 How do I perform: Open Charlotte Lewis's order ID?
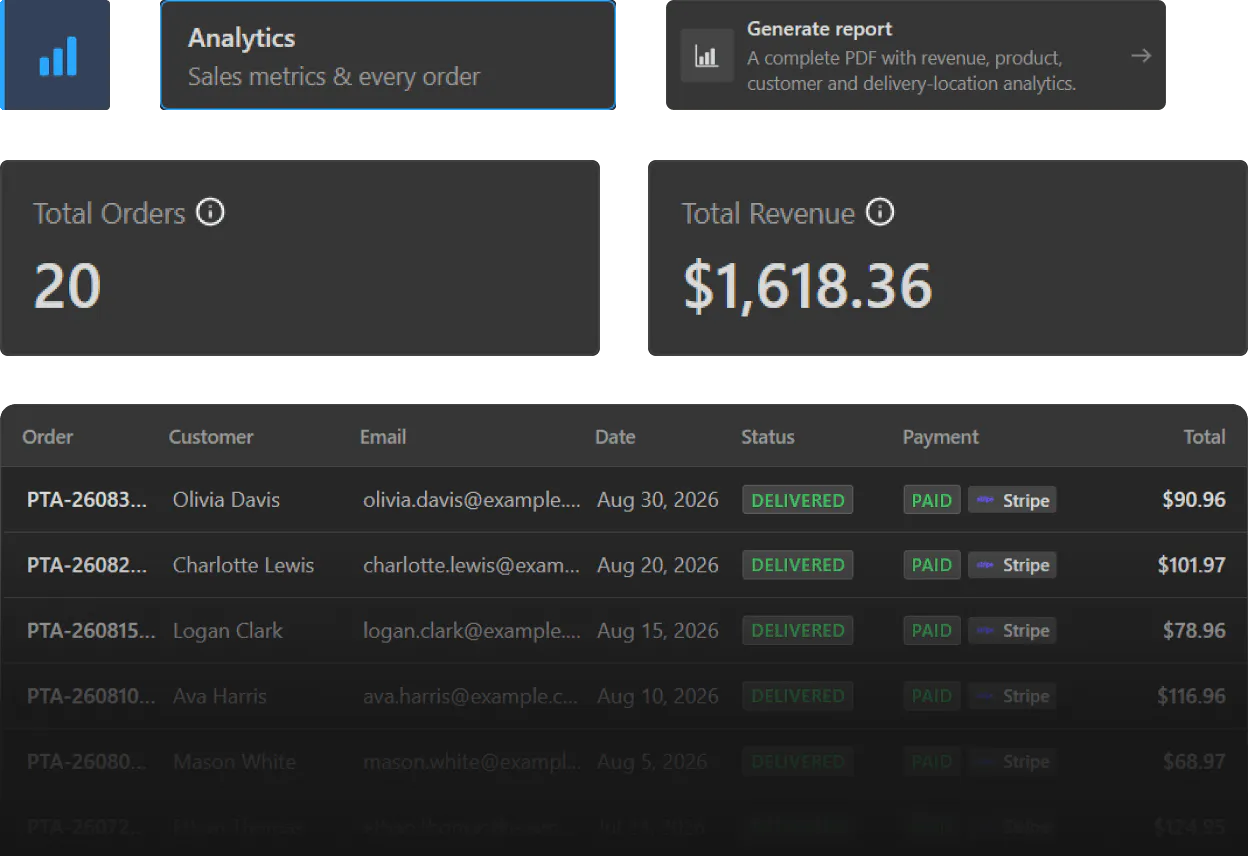(x=87, y=565)
